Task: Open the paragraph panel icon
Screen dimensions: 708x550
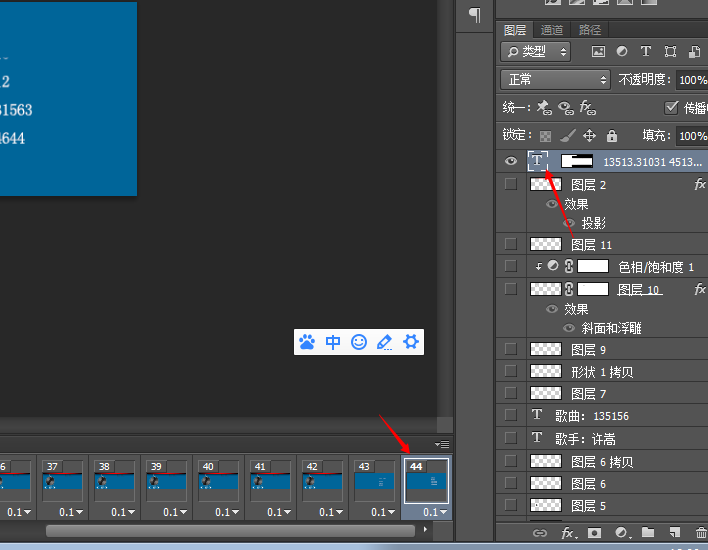Action: point(475,15)
